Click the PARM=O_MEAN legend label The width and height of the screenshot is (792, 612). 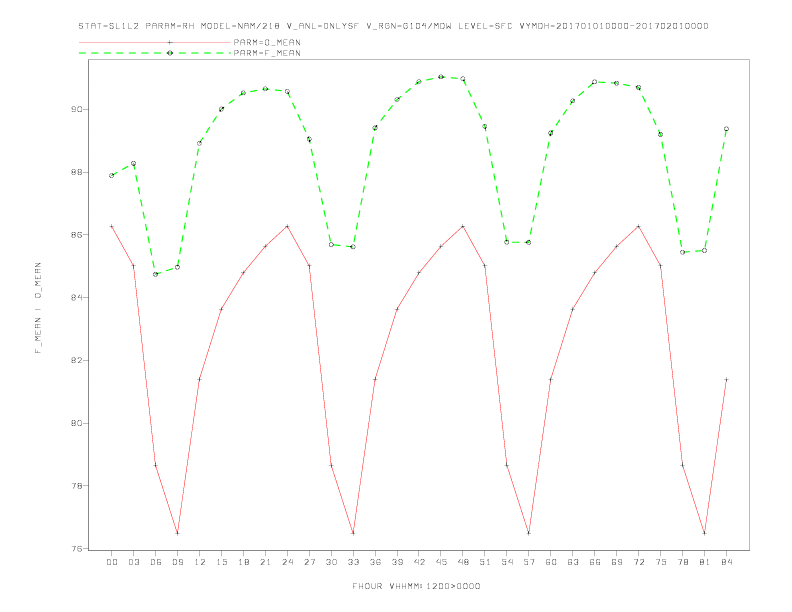pos(267,42)
